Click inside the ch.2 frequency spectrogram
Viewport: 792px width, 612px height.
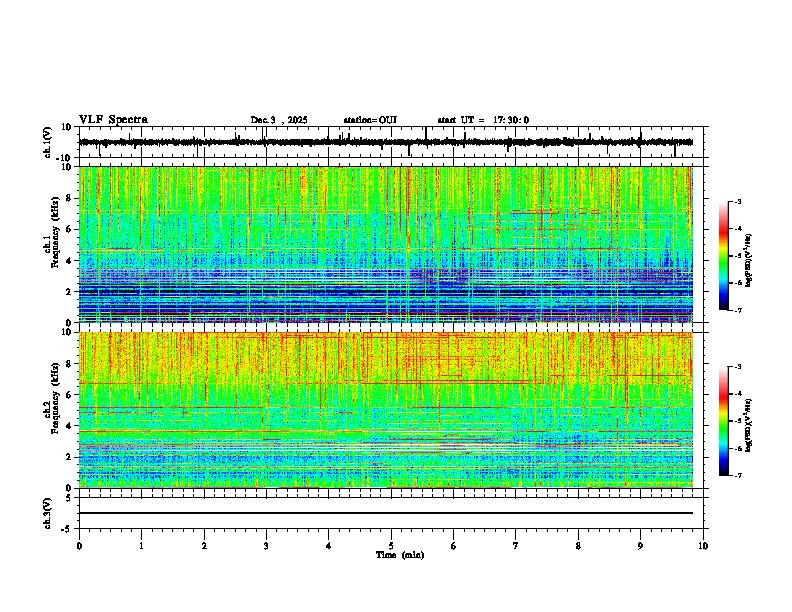click(x=385, y=410)
